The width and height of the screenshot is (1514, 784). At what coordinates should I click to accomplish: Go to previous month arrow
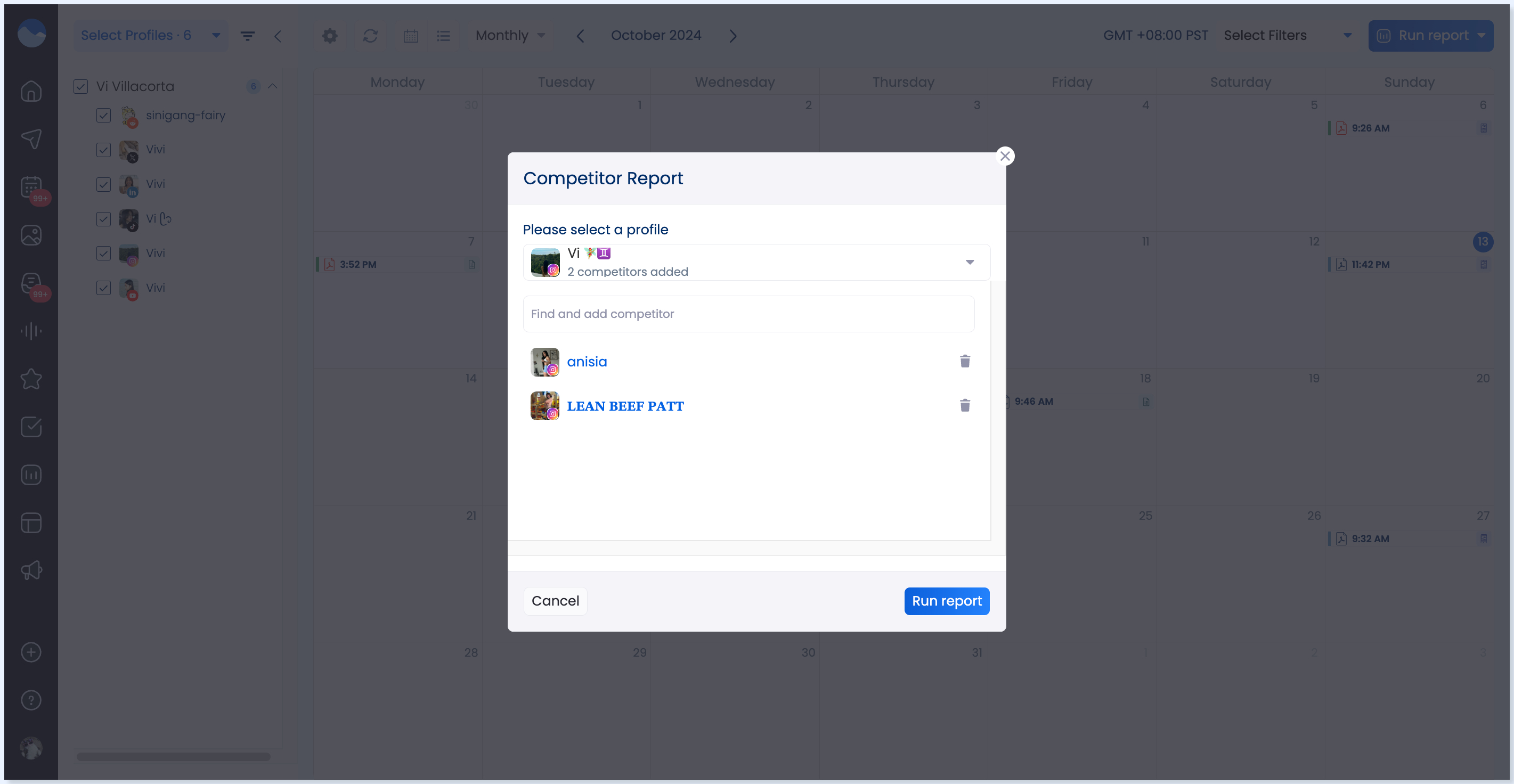click(x=580, y=36)
